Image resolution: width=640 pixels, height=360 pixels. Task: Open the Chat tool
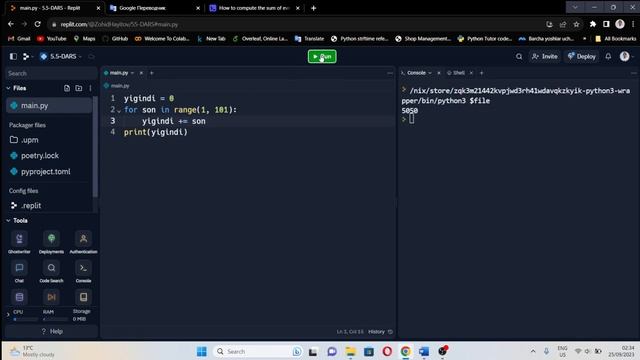pos(19,271)
